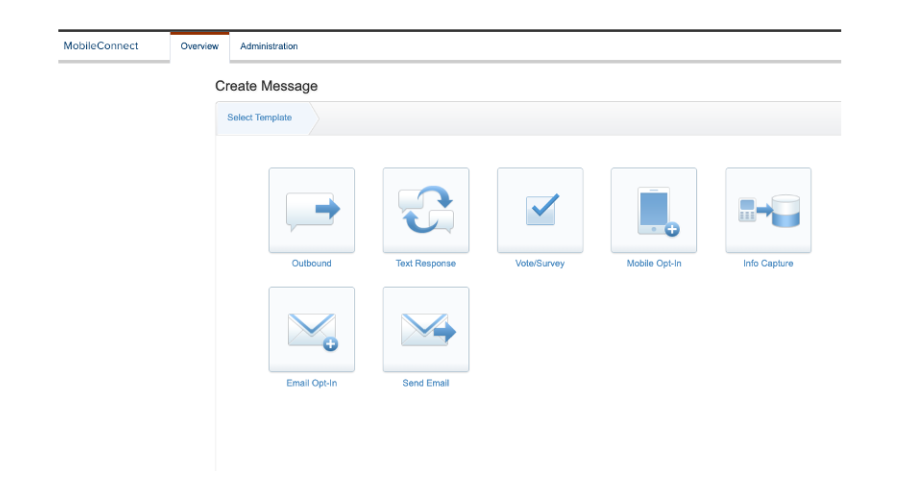Click the Info Capture label link
The height and width of the screenshot is (500, 900).
[x=768, y=263]
